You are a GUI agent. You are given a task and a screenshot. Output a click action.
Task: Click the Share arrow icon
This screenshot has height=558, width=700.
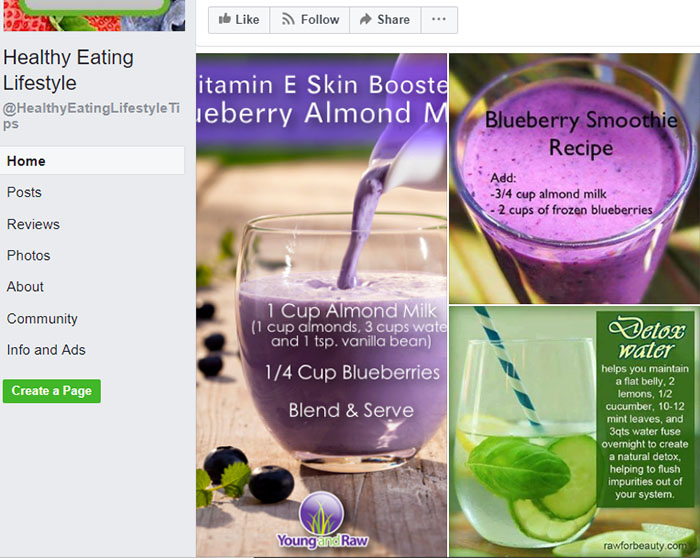[x=366, y=19]
